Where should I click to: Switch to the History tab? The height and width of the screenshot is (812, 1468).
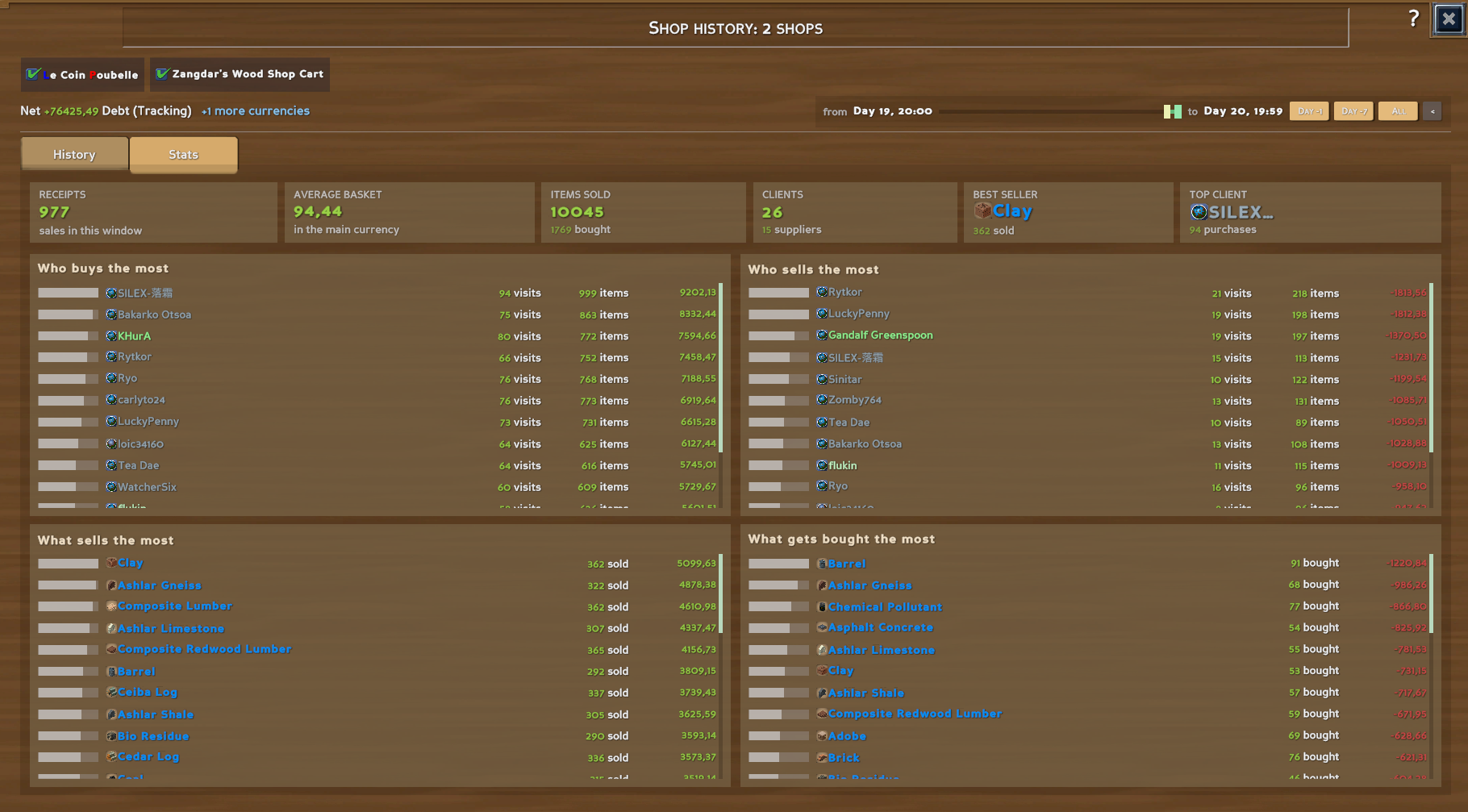(74, 154)
